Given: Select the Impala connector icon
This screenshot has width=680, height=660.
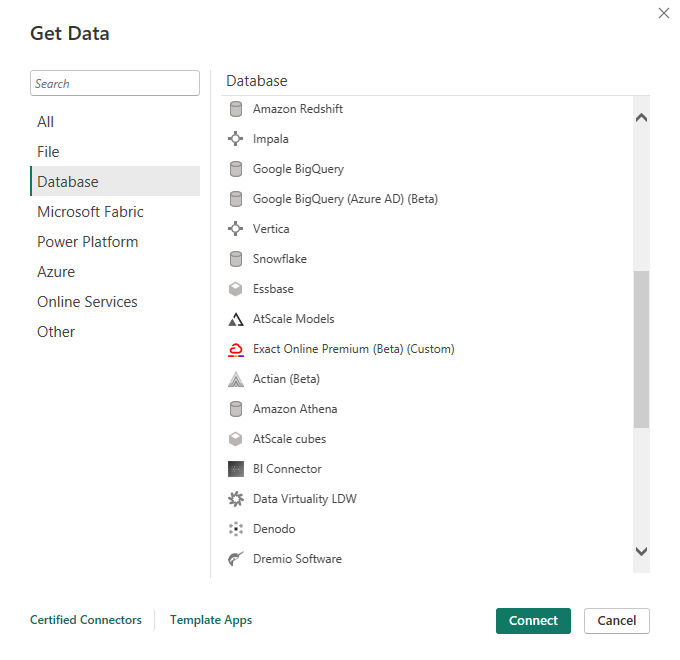Looking at the screenshot, I should 236,139.
